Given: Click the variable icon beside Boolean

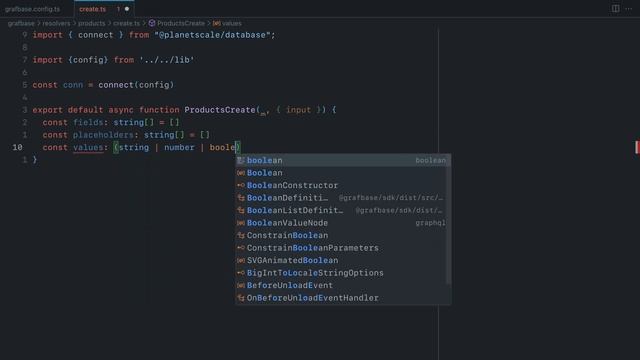Looking at the screenshot, I should point(241,173).
